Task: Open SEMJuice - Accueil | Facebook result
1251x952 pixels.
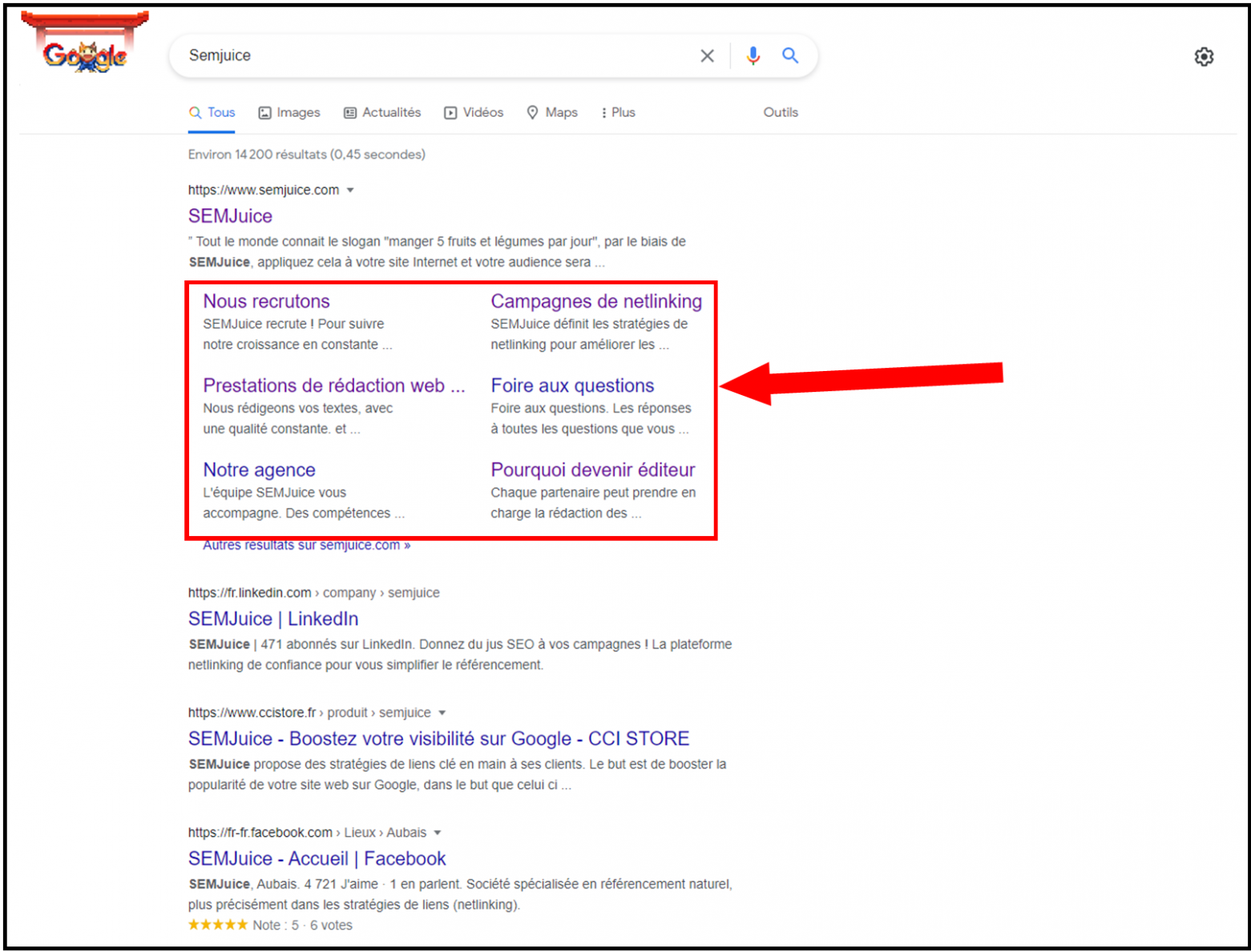Action: [317, 859]
